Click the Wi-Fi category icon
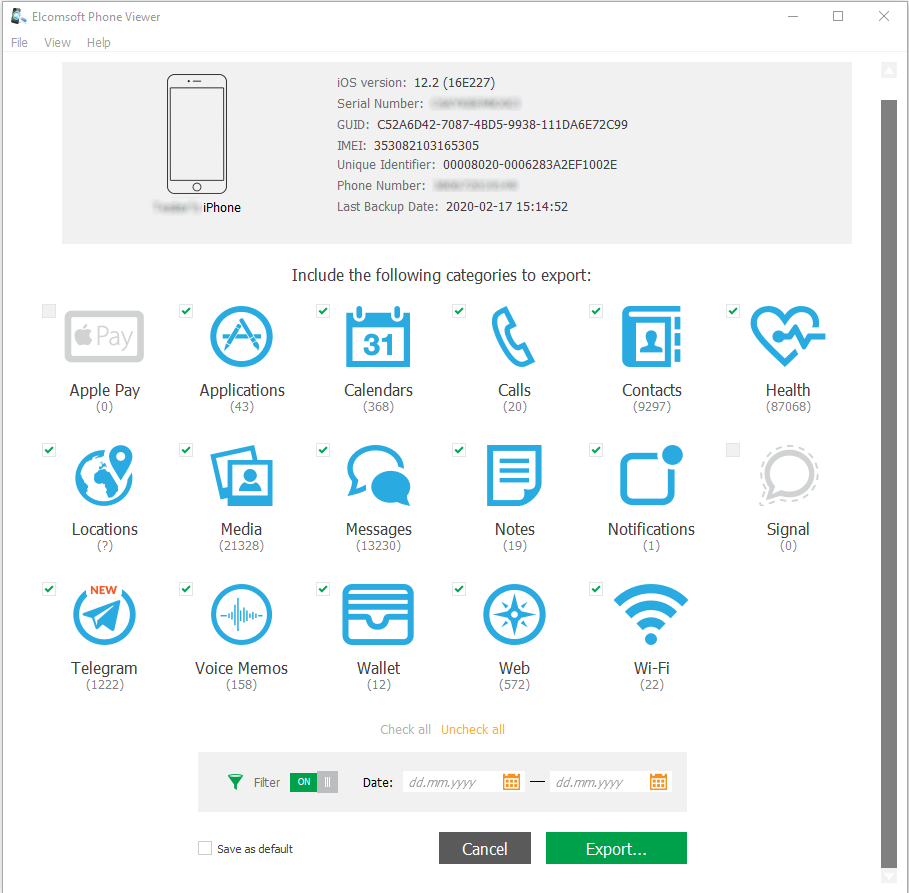909x893 pixels. 651,614
